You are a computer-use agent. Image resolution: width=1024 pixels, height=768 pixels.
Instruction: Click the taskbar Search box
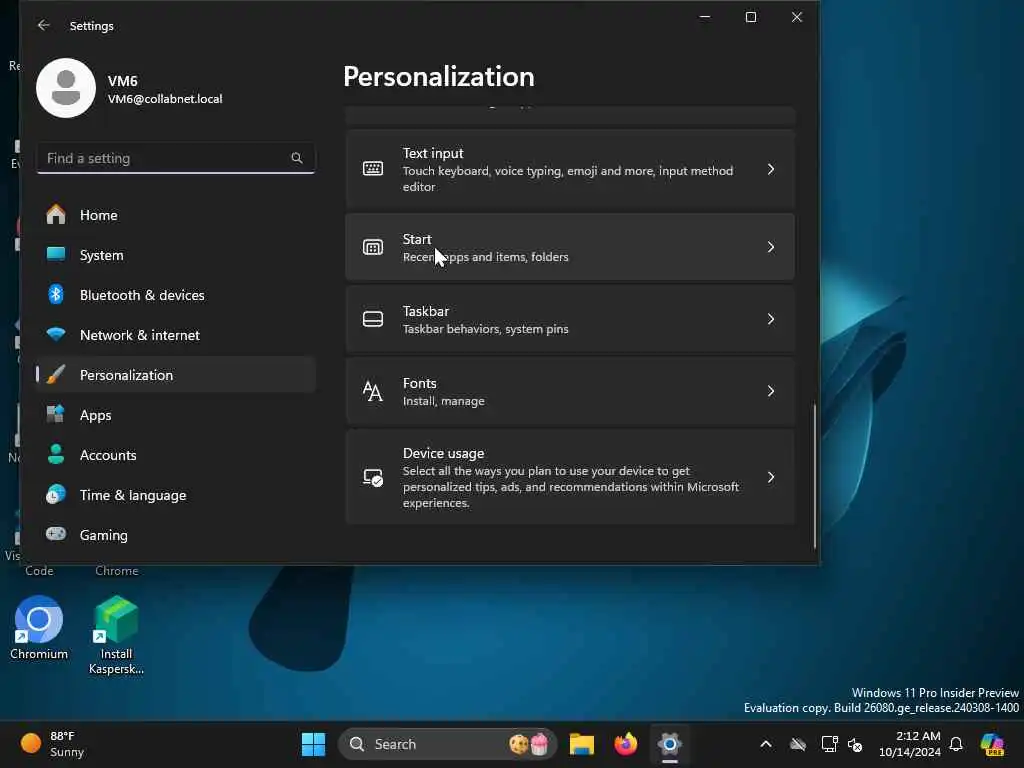[x=447, y=744]
